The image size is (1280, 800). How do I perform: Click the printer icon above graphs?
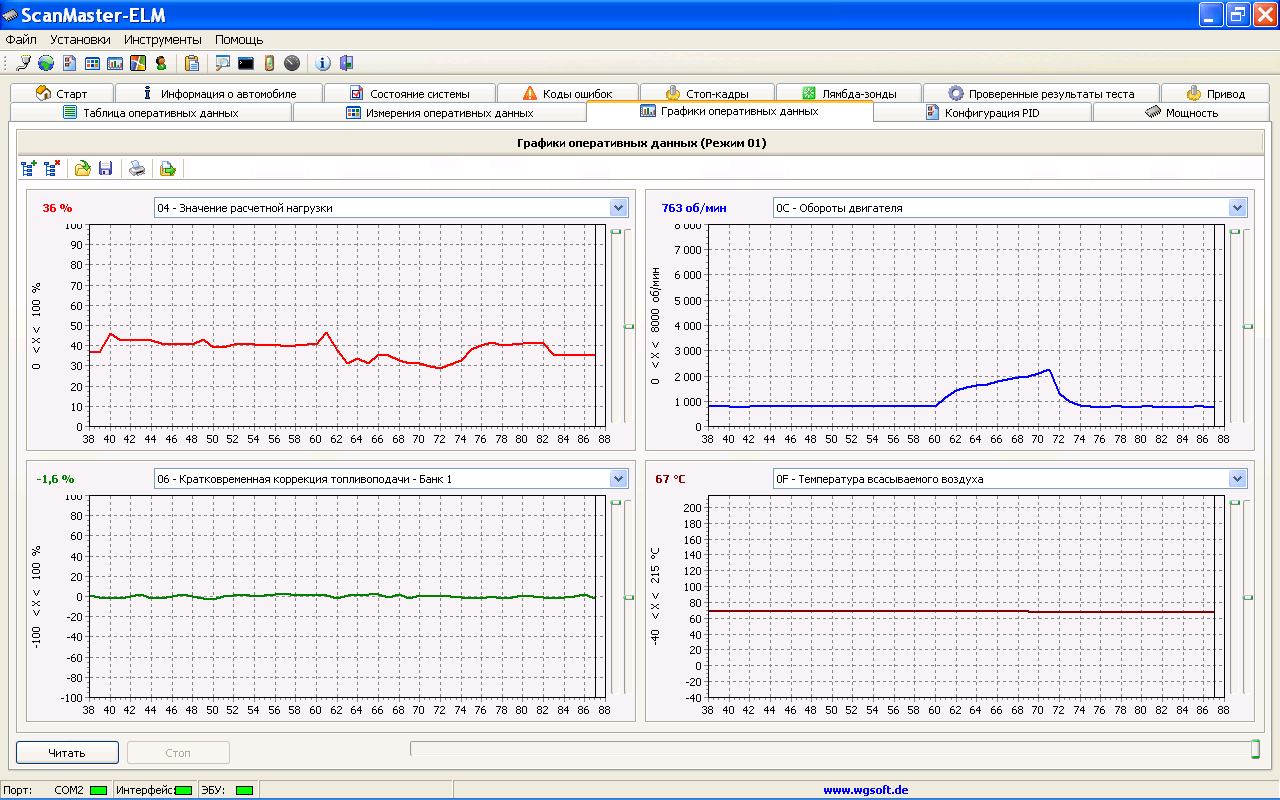tap(137, 168)
